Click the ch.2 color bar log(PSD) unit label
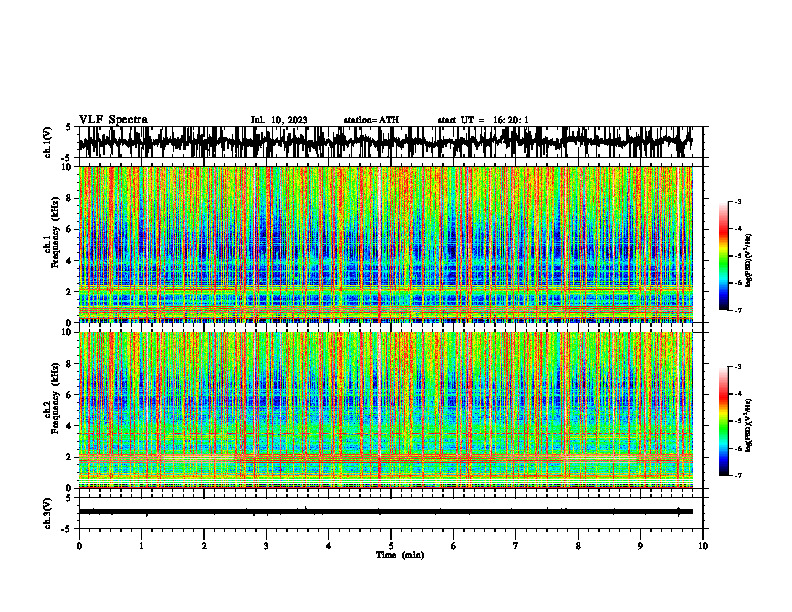The width and height of the screenshot is (792, 612). click(x=749, y=426)
